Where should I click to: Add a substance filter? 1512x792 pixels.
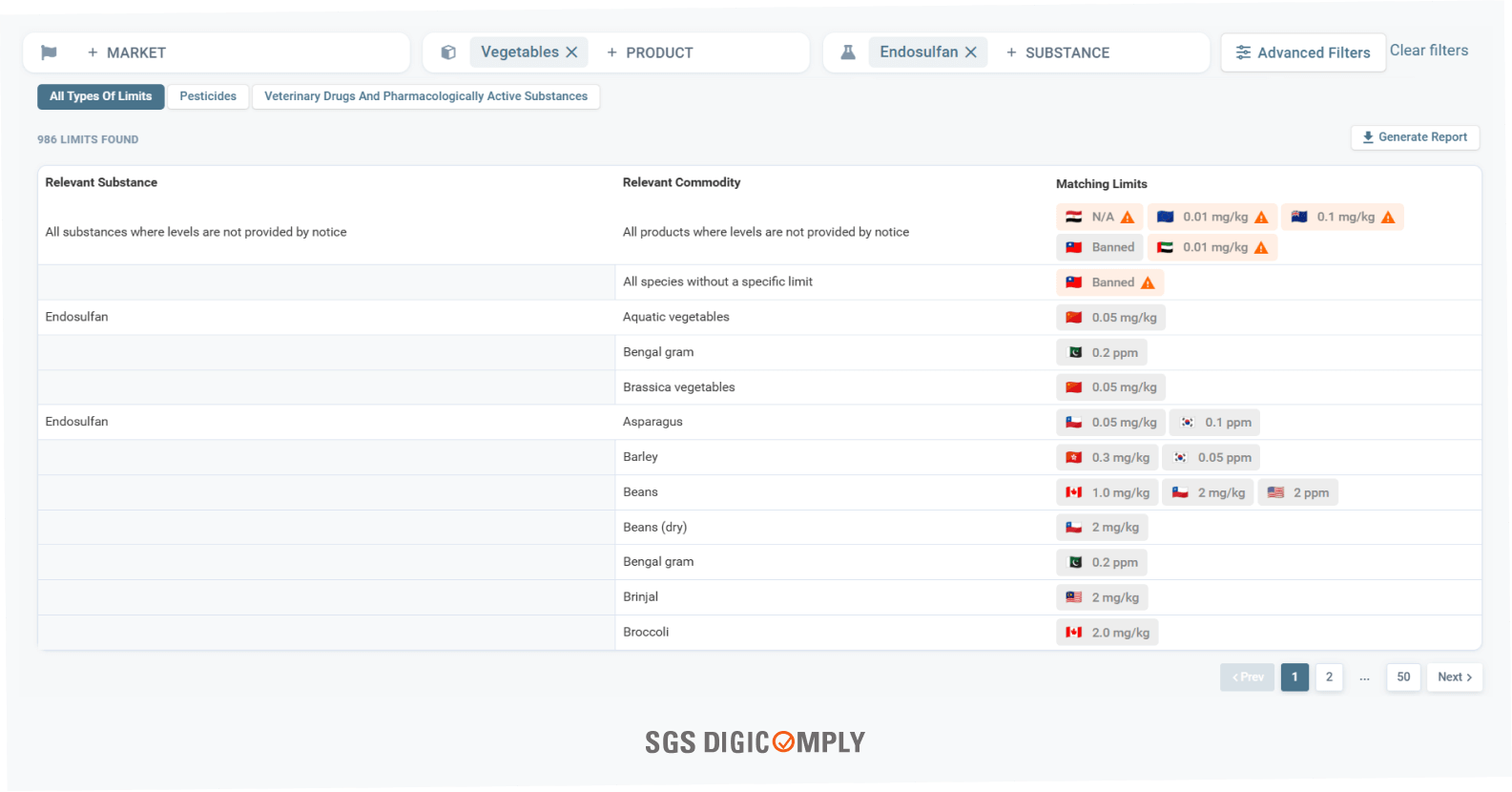point(1058,52)
